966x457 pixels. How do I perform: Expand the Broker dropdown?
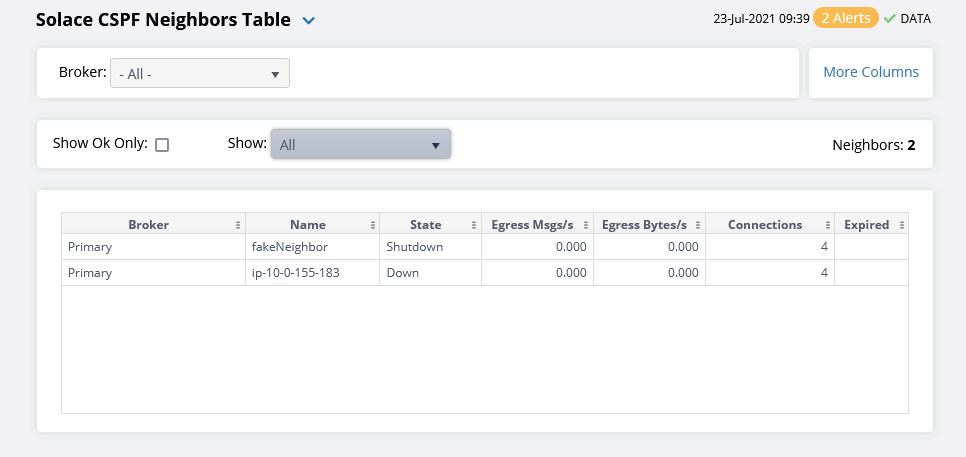pos(199,74)
